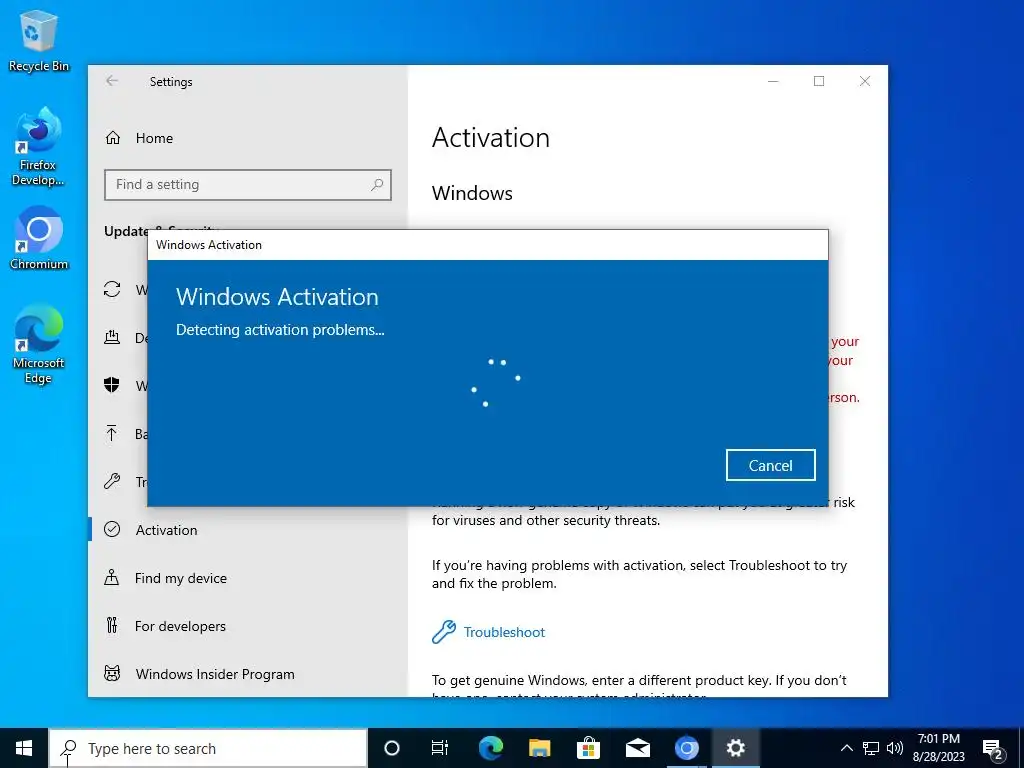The height and width of the screenshot is (768, 1024).
Task: Go to Settings Home
Action: pos(154,138)
